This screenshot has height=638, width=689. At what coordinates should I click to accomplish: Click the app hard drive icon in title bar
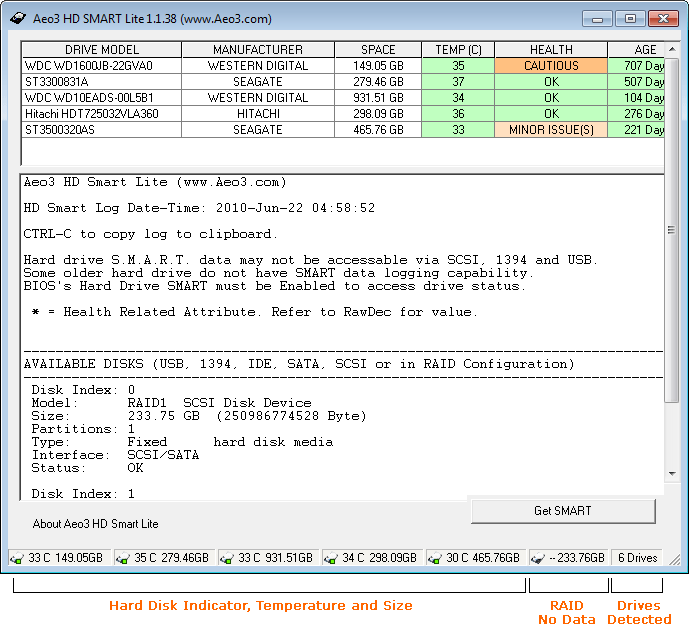pyautogui.click(x=18, y=18)
